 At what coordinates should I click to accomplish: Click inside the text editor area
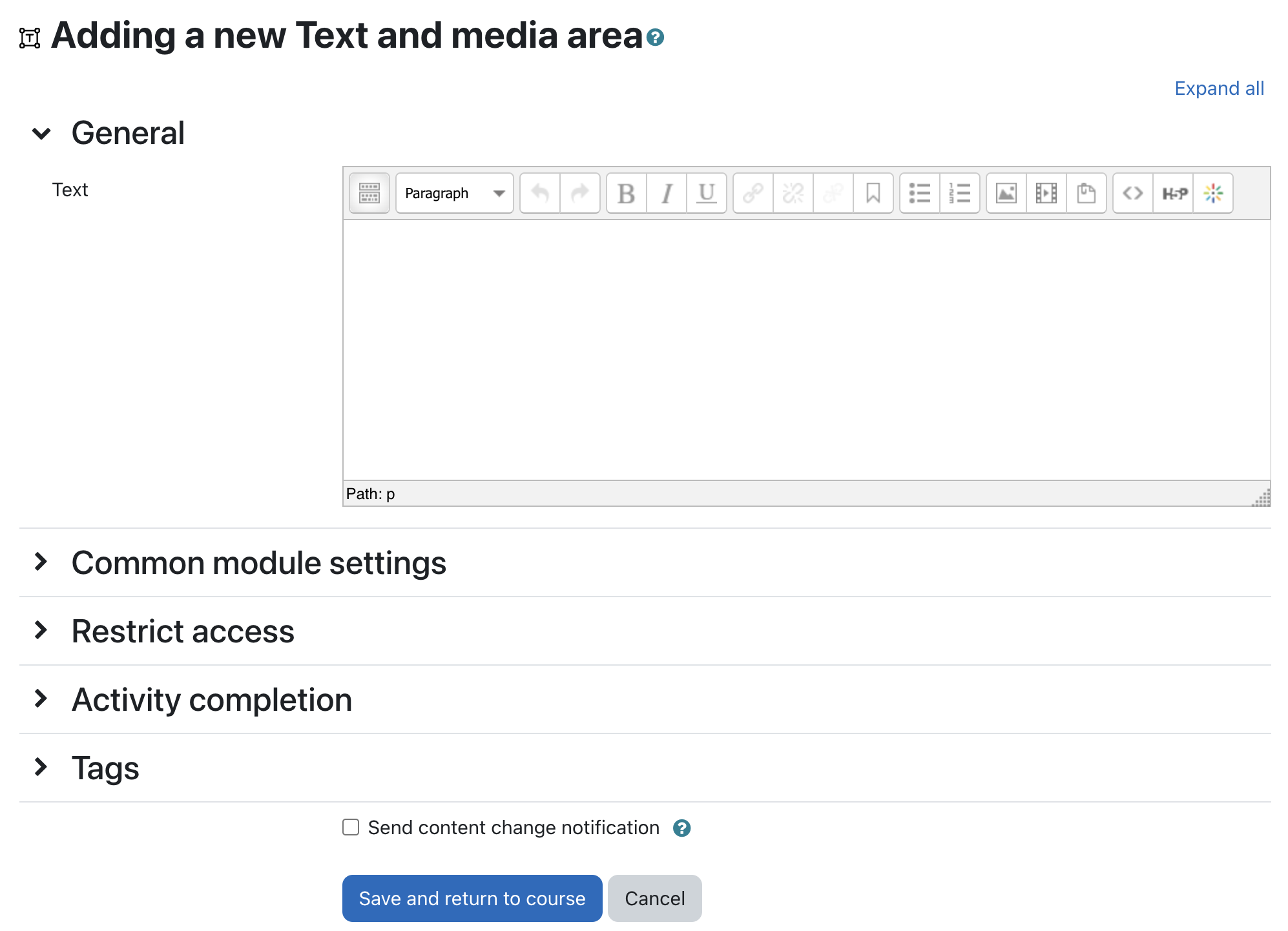[x=806, y=349]
